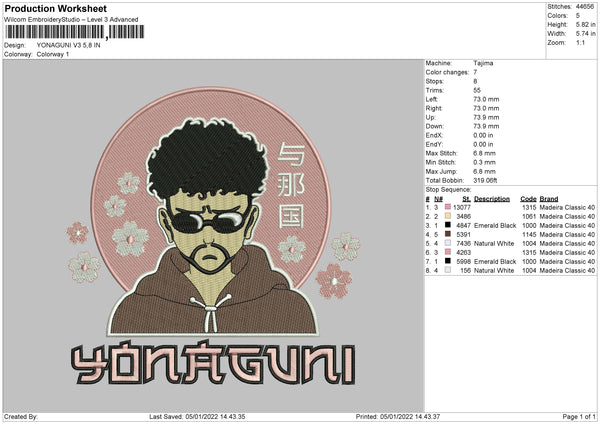Click the barcode under the worksheet title

tap(75, 32)
